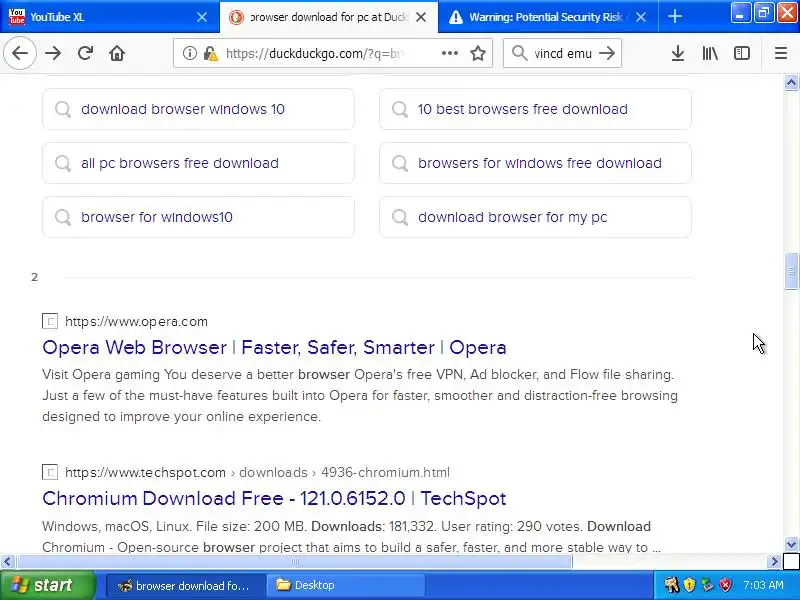
Task: Click the vertical scrollbar thumb
Action: pos(791,271)
